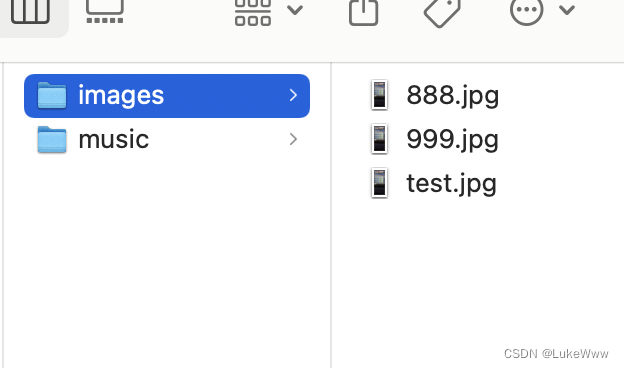Switch to gallery view in toolbar
The image size is (624, 368).
point(105,11)
